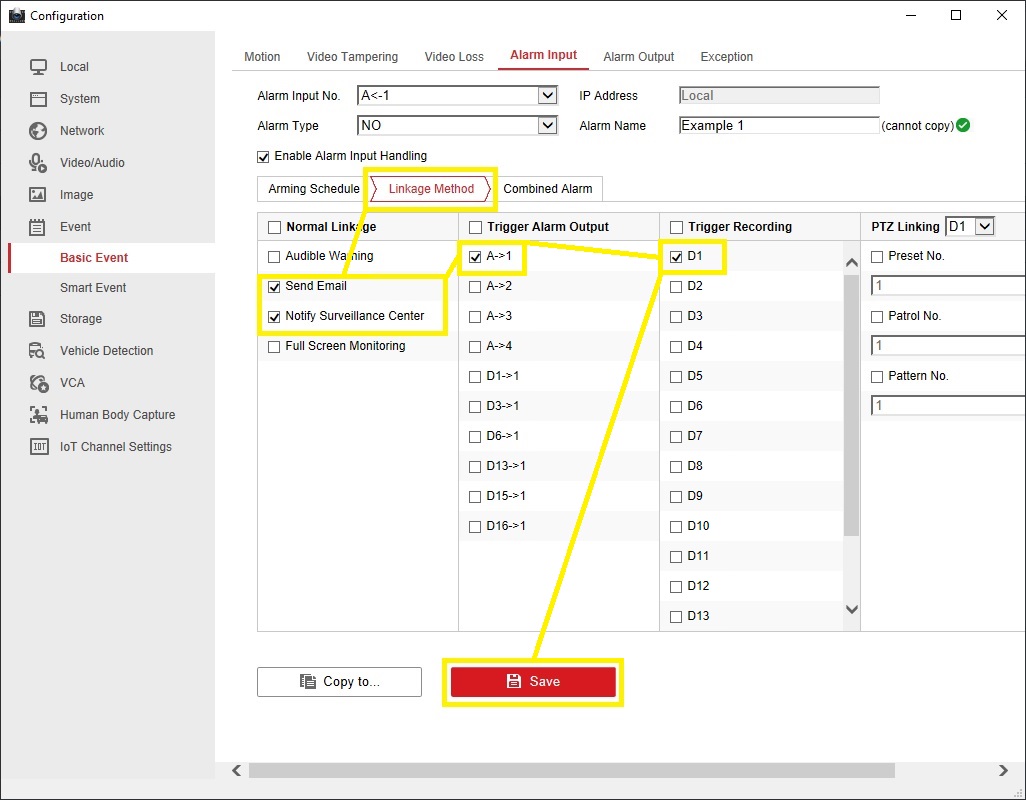Screen dimensions: 1026x800
Task: Open the Storage disk icon
Action: point(38,319)
